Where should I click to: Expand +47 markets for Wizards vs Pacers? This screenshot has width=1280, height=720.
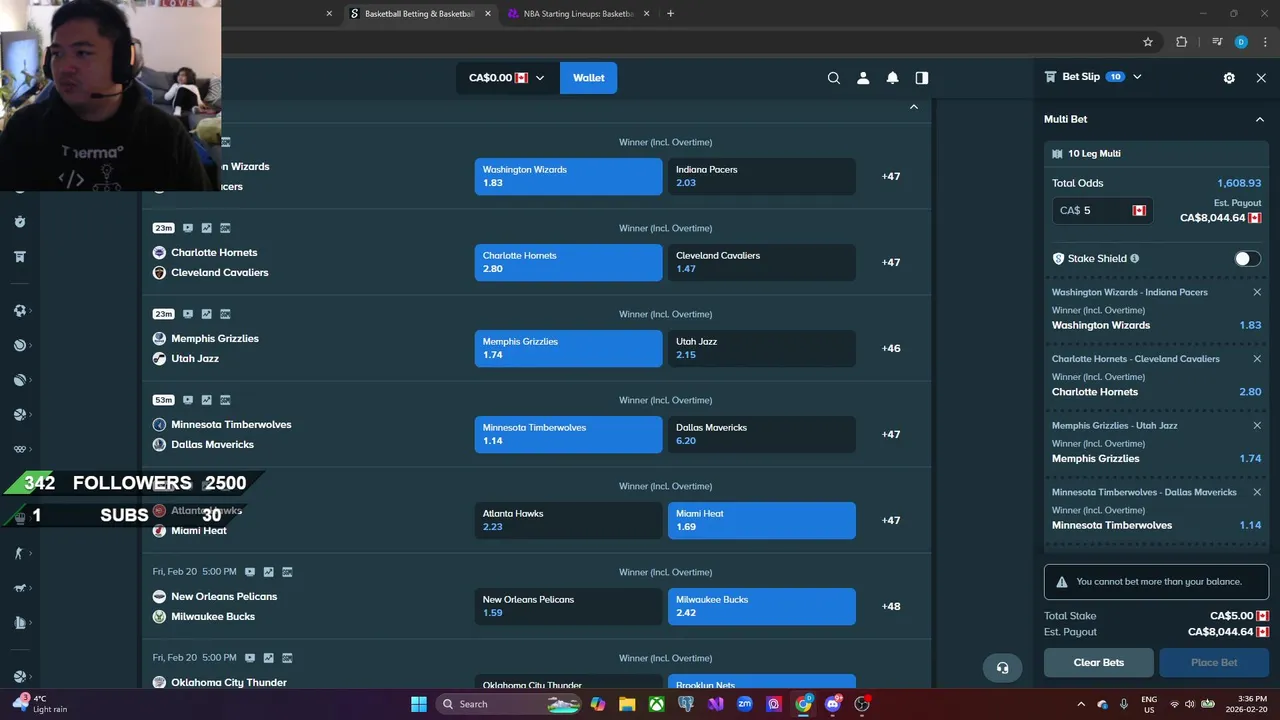coord(891,176)
